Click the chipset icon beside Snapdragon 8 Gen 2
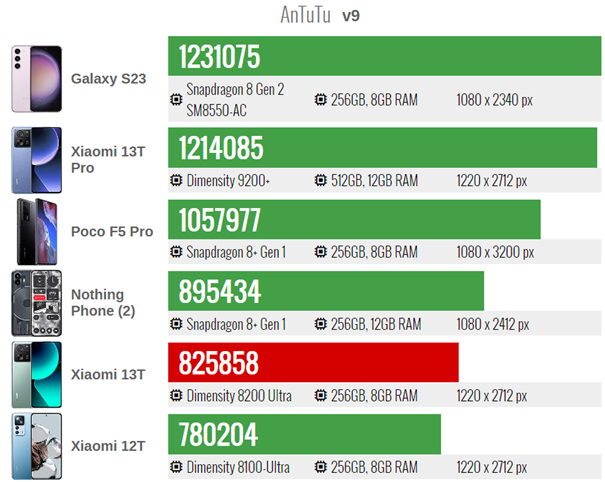This screenshot has height=482, width=605. tap(176, 100)
